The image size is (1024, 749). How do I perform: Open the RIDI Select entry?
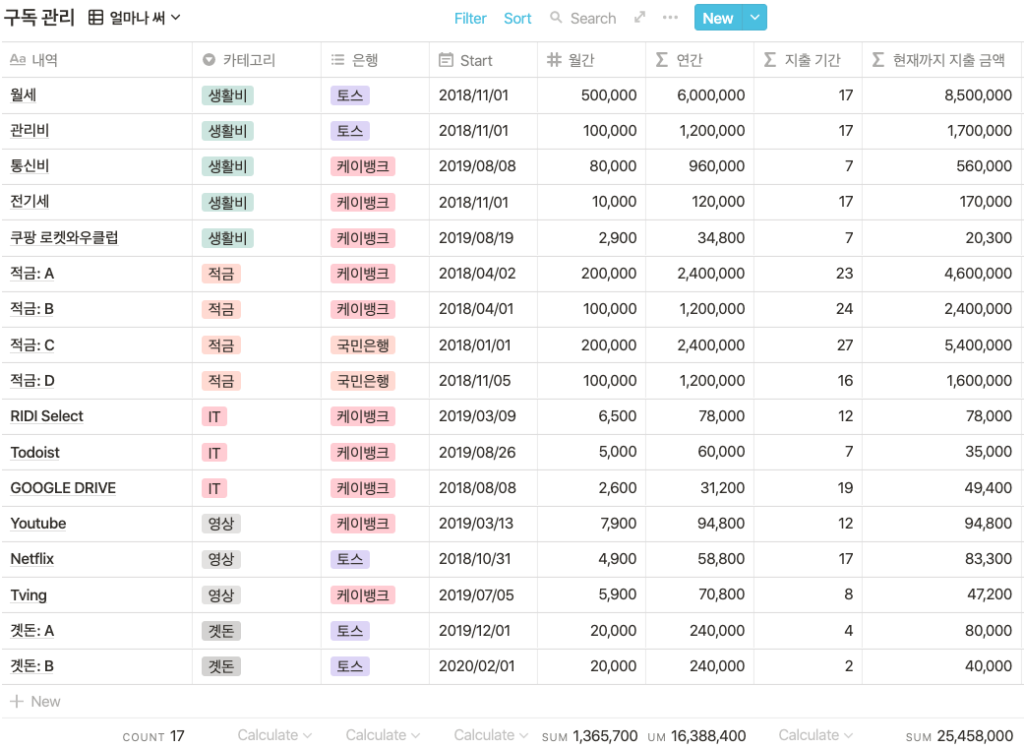pos(47,416)
